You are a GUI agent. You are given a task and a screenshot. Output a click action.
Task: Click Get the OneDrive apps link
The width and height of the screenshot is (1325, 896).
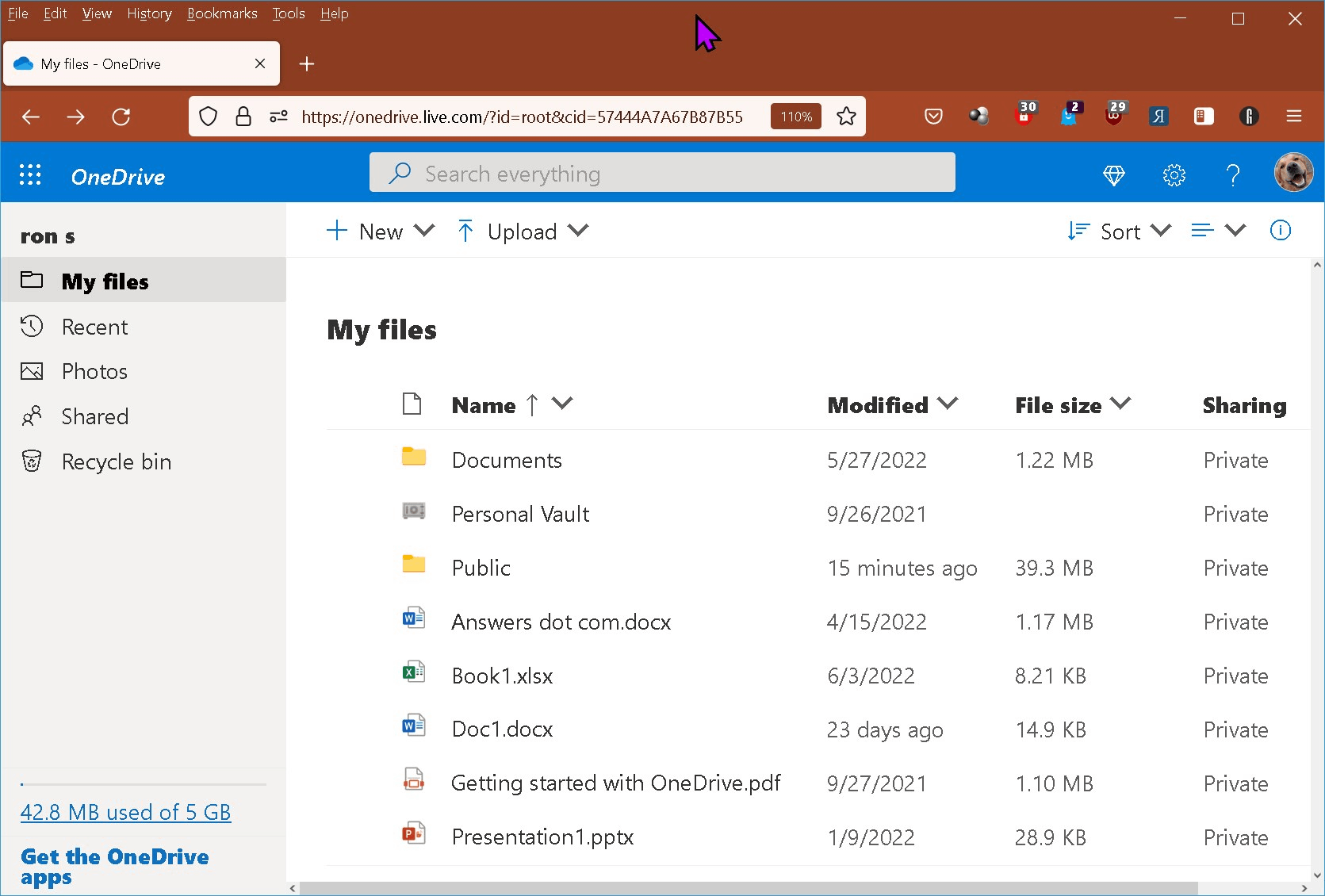[x=114, y=867]
